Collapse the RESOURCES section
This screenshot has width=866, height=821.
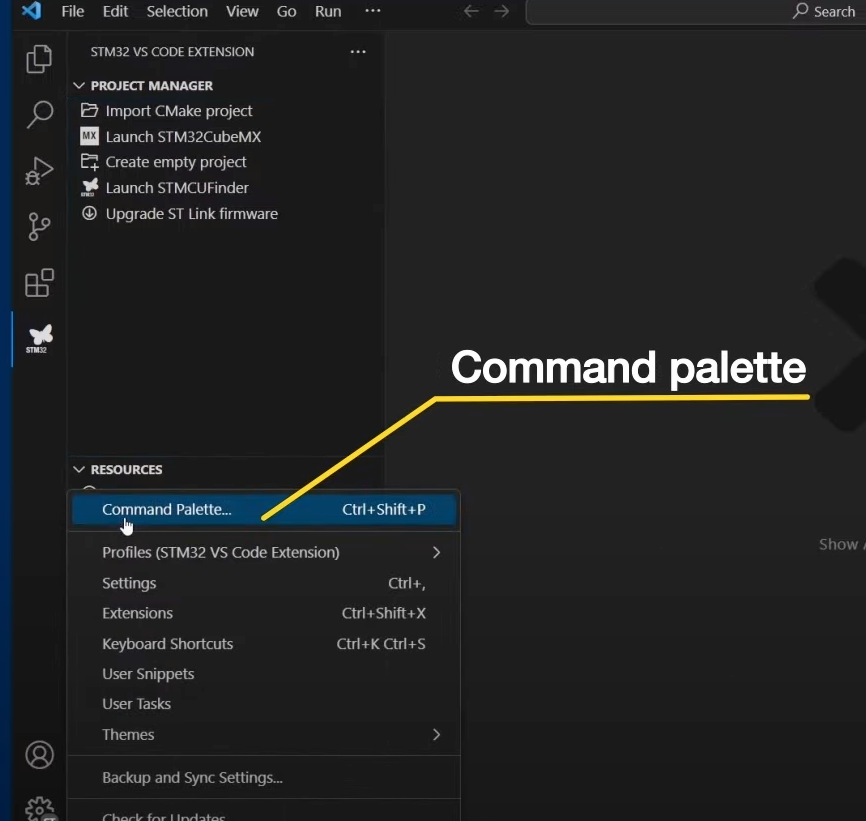79,469
